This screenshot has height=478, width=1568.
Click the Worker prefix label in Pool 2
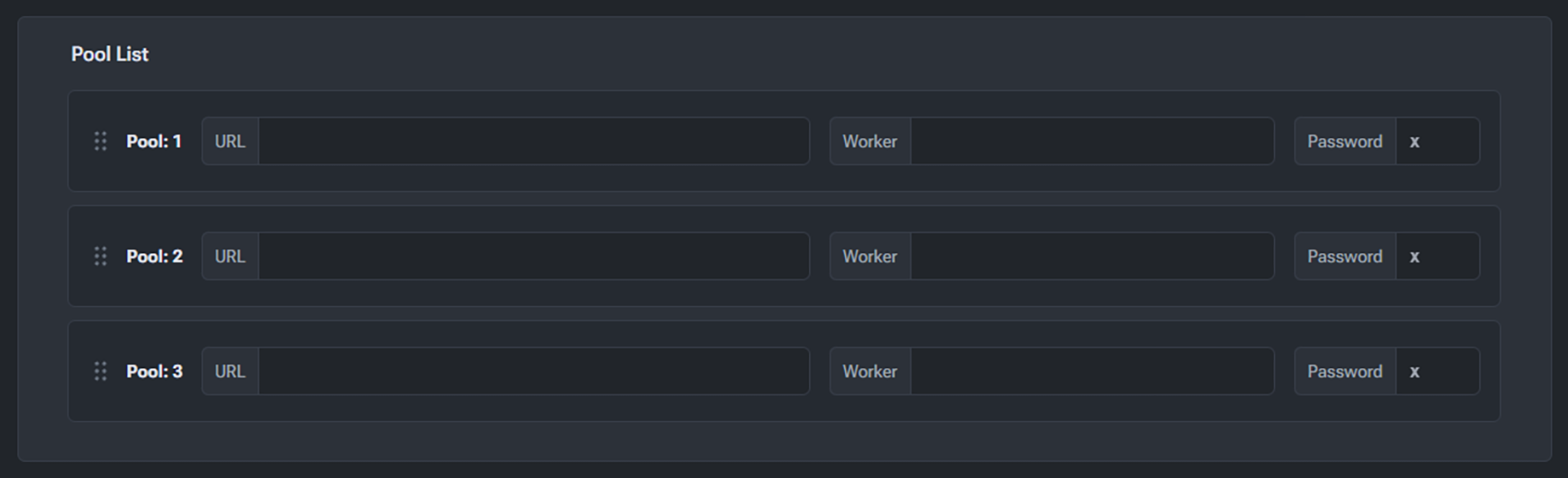pos(870,256)
